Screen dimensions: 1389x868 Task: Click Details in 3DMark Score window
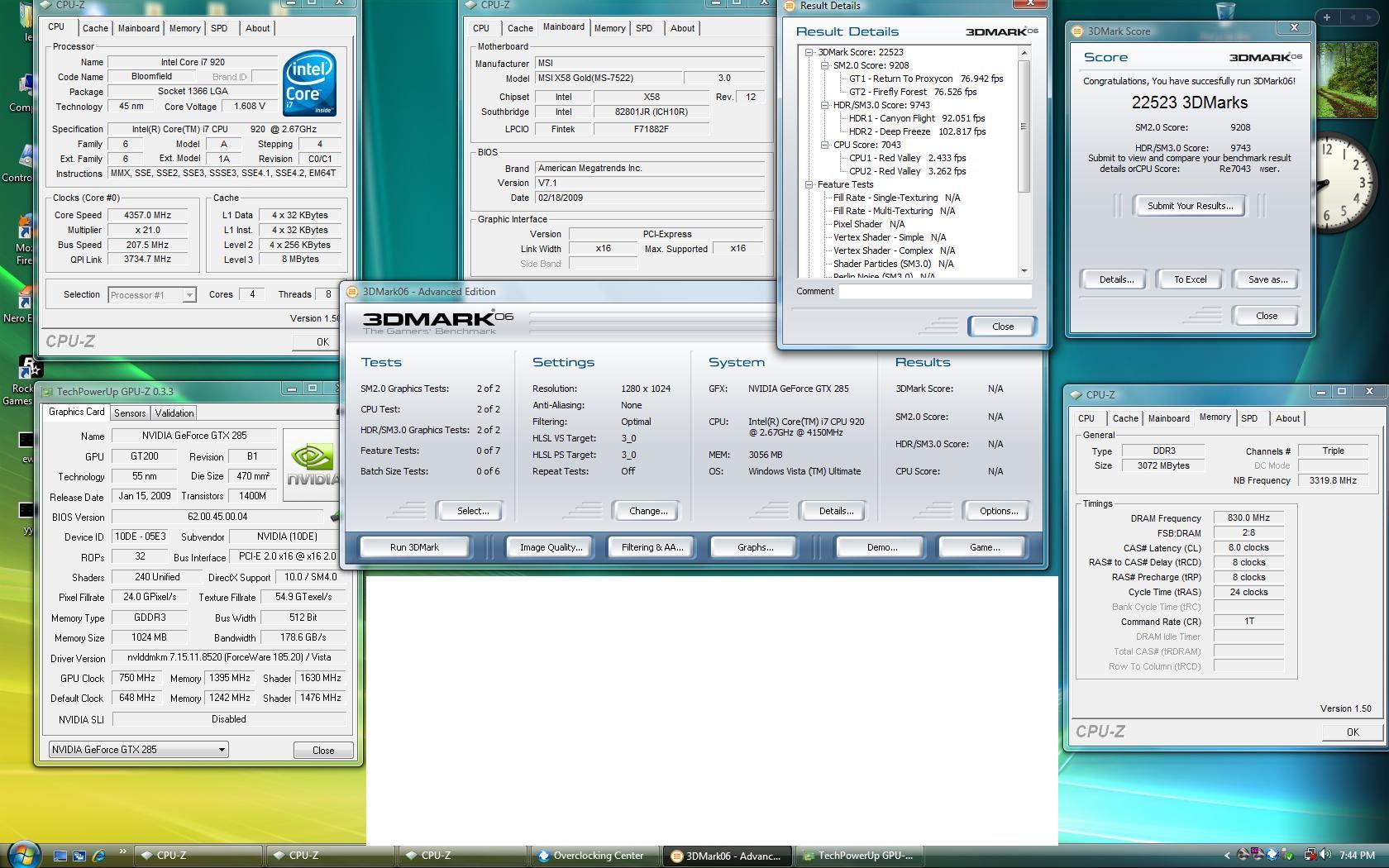[1115, 279]
